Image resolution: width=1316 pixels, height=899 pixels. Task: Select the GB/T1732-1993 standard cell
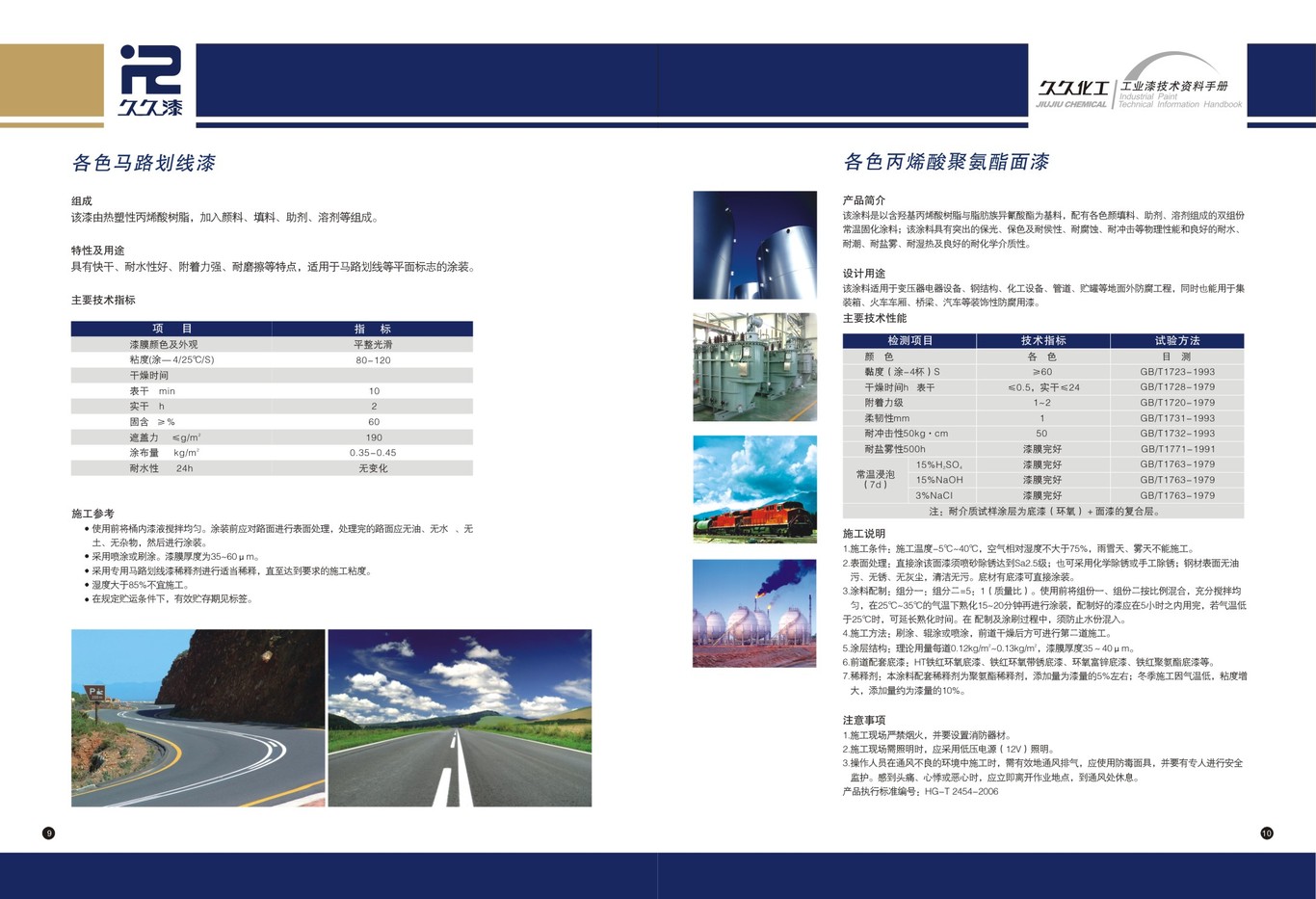click(x=1177, y=434)
